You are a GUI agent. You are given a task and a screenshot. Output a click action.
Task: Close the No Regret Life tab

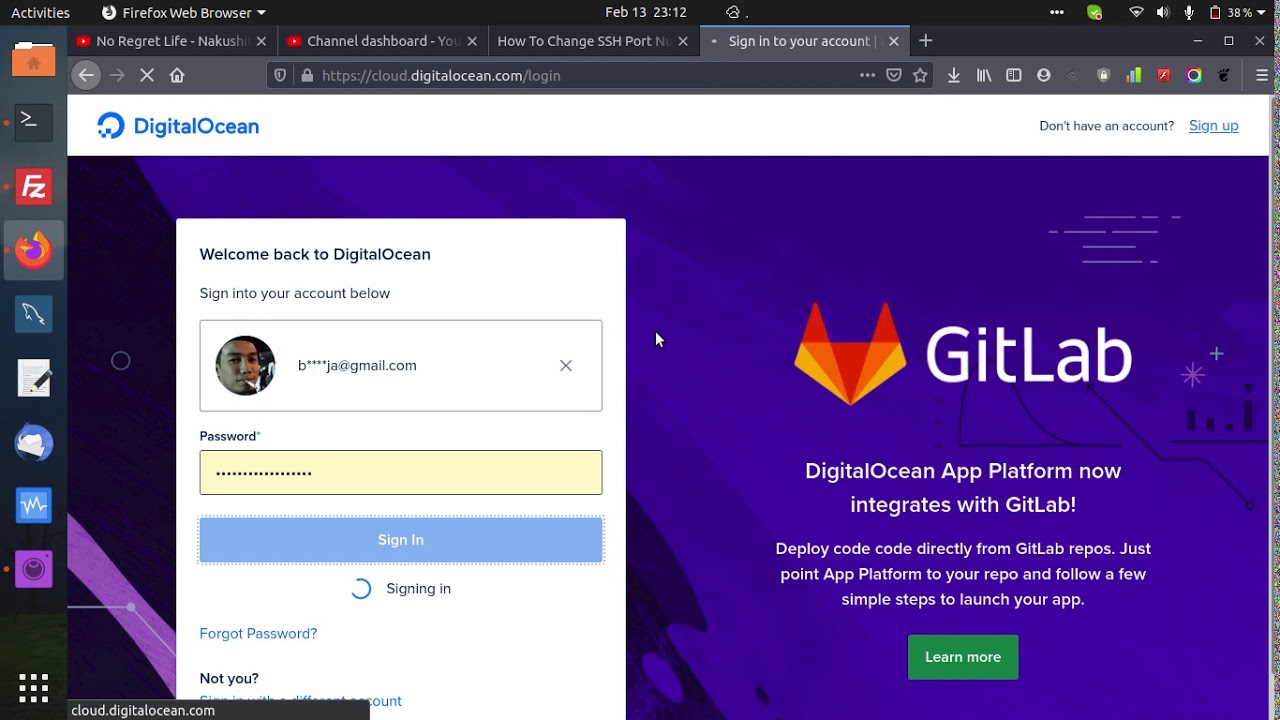(261, 41)
